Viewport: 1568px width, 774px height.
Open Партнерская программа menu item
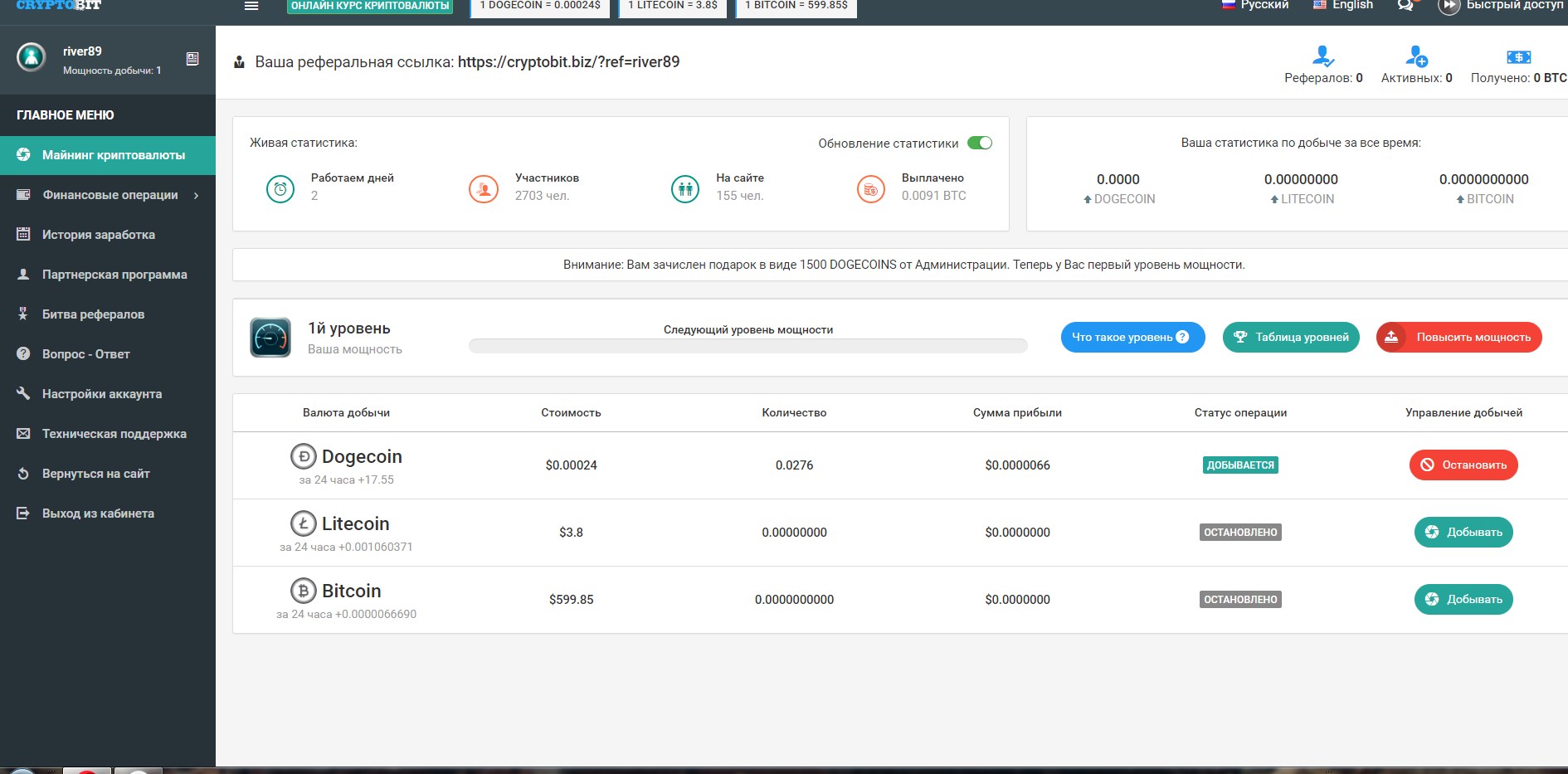[x=114, y=275]
